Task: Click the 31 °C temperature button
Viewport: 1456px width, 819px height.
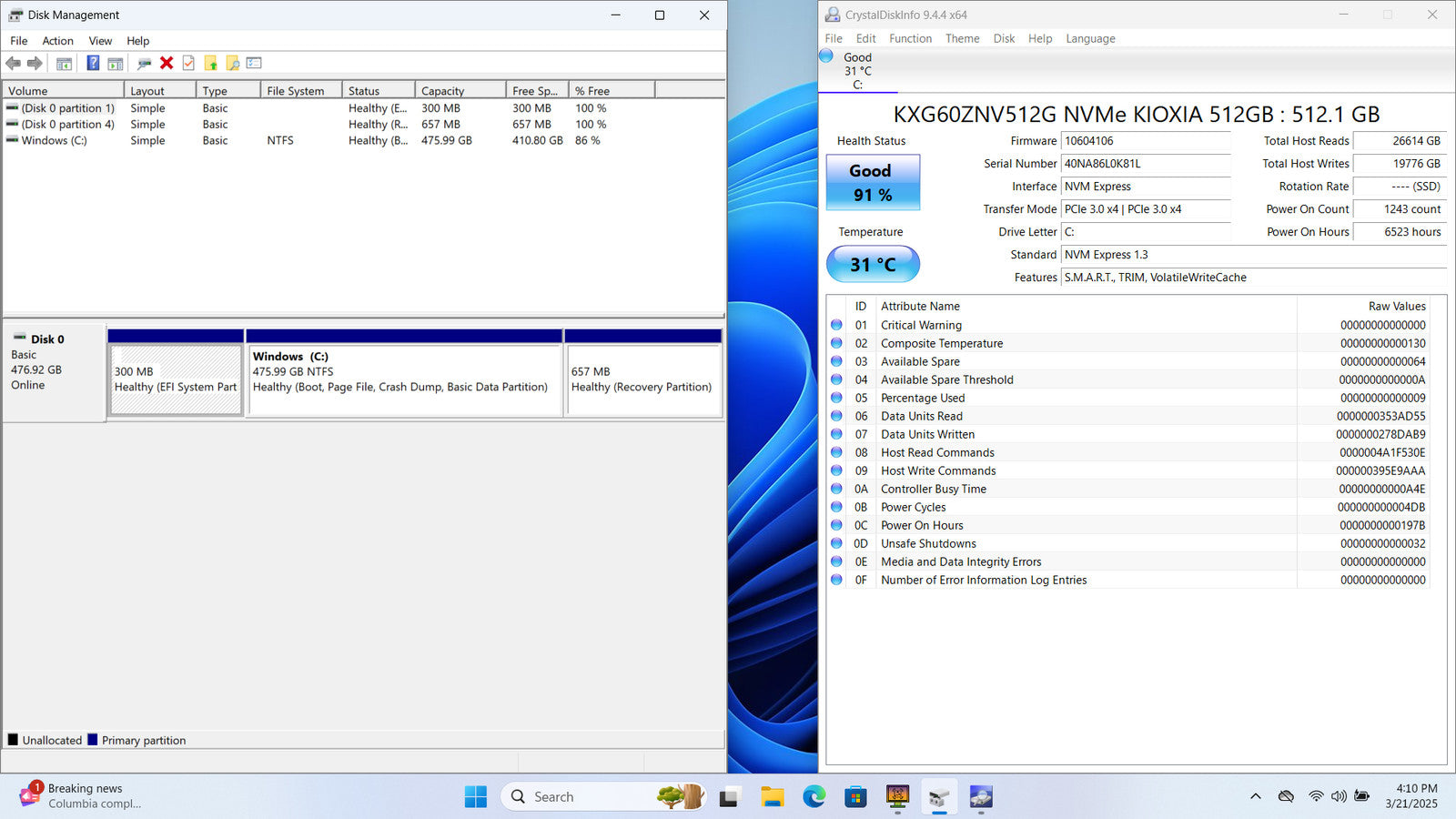Action: point(873,264)
